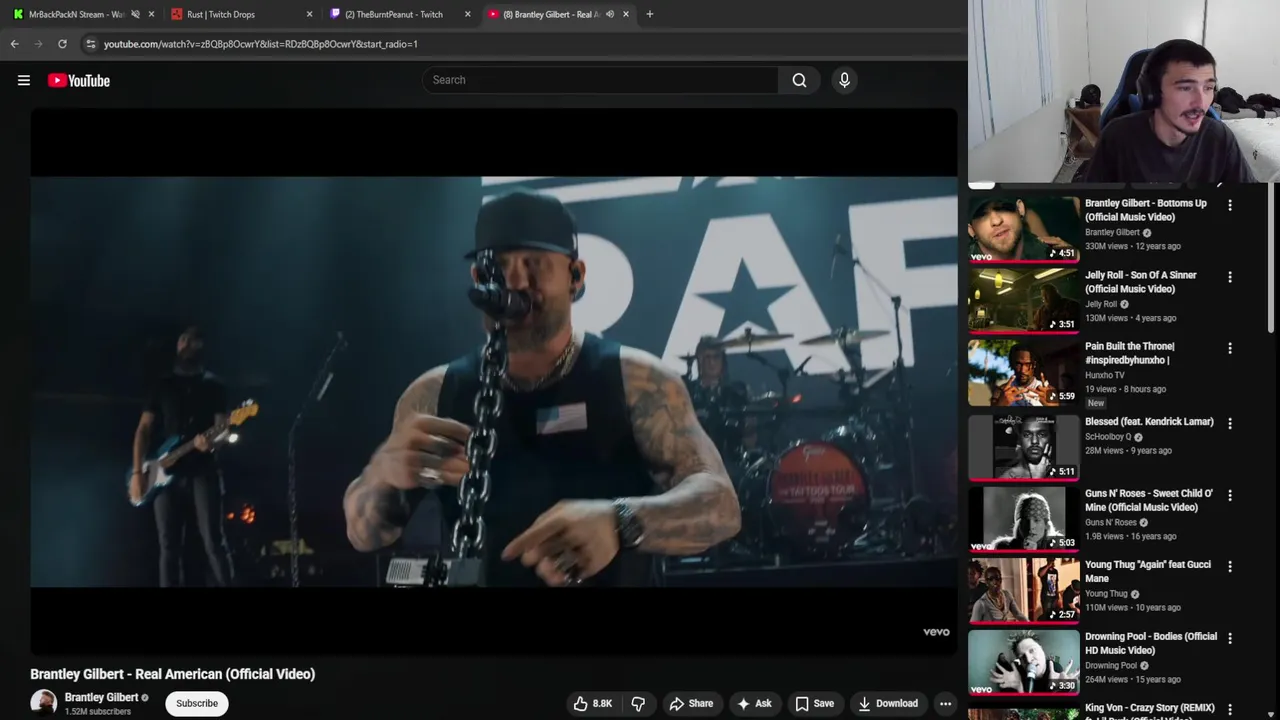Image resolution: width=1280 pixels, height=720 pixels.
Task: Start voice search with the microphone
Action: (x=844, y=80)
